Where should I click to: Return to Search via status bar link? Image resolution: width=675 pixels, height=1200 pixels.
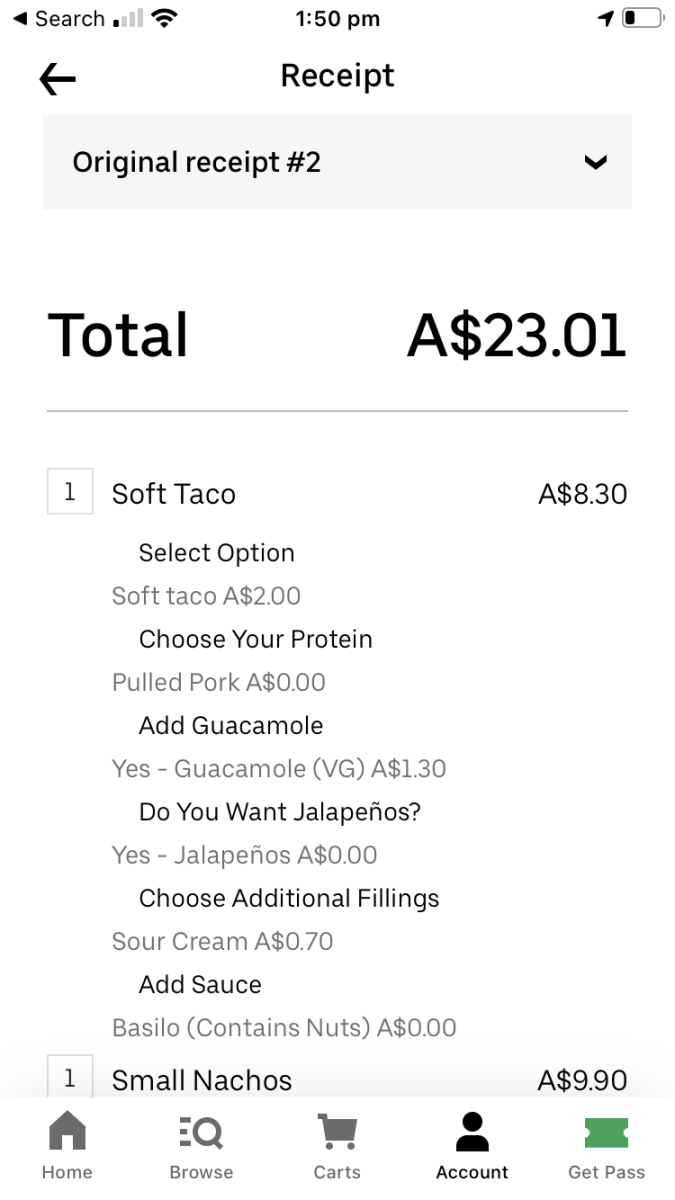point(58,19)
